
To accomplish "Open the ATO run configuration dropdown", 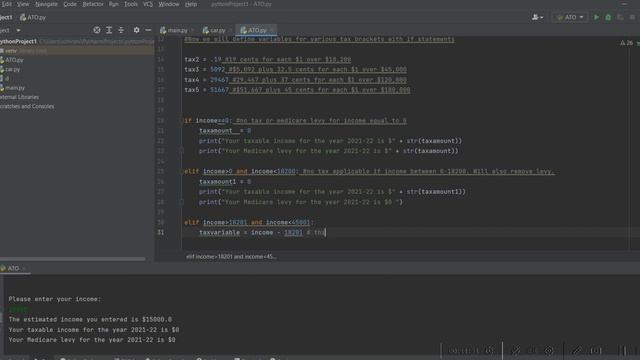I will point(570,18).
